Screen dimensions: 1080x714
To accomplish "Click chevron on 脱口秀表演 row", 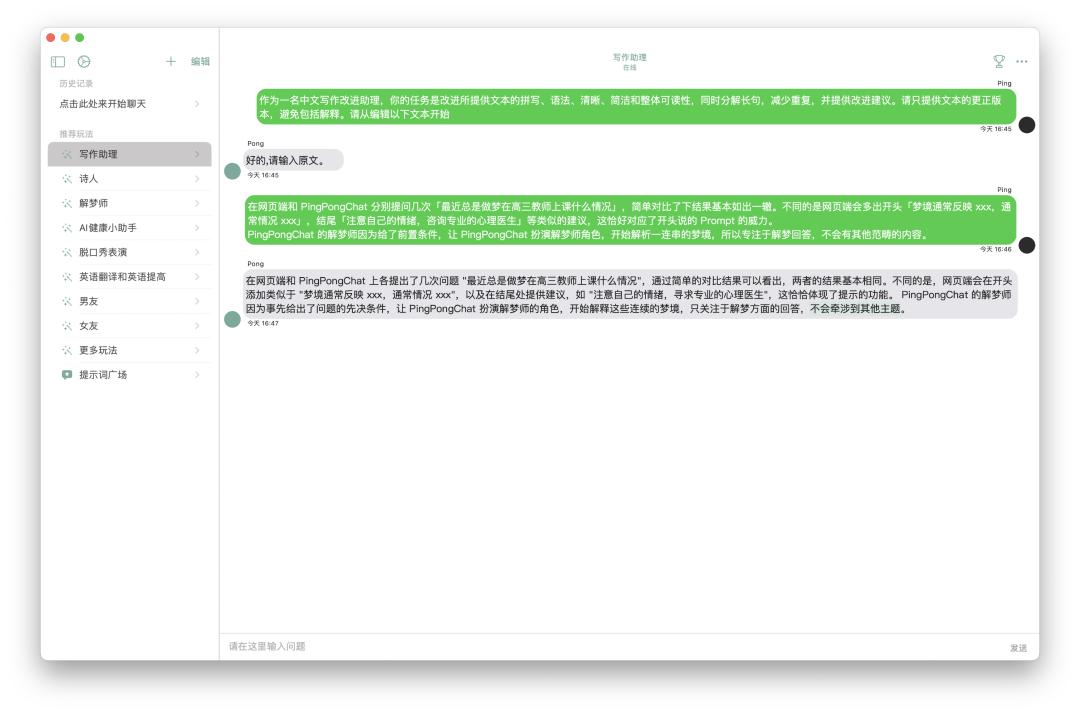I will [197, 252].
